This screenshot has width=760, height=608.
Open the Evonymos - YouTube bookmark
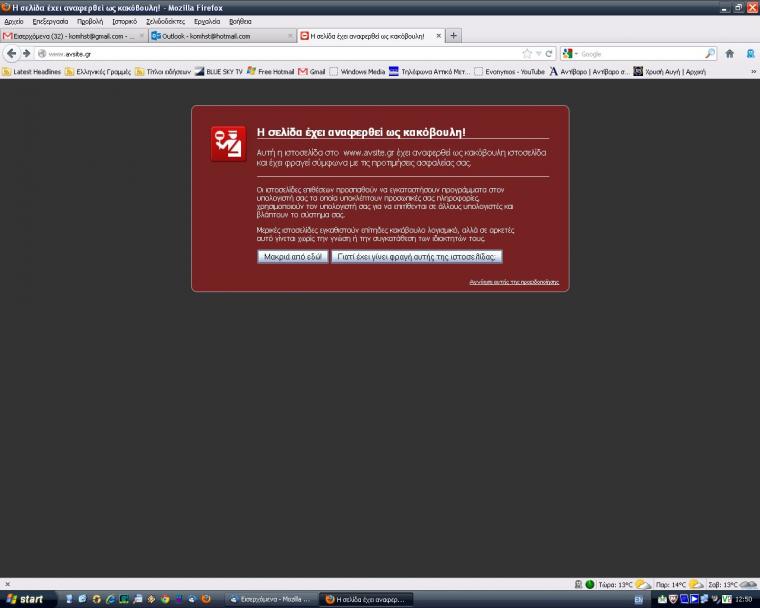coord(509,72)
